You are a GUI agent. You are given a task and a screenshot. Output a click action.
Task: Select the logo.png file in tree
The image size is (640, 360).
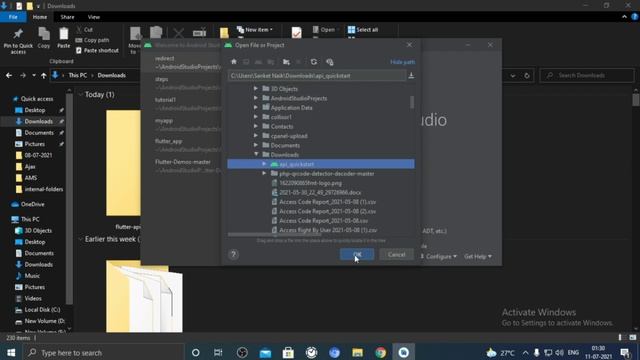pos(311,183)
